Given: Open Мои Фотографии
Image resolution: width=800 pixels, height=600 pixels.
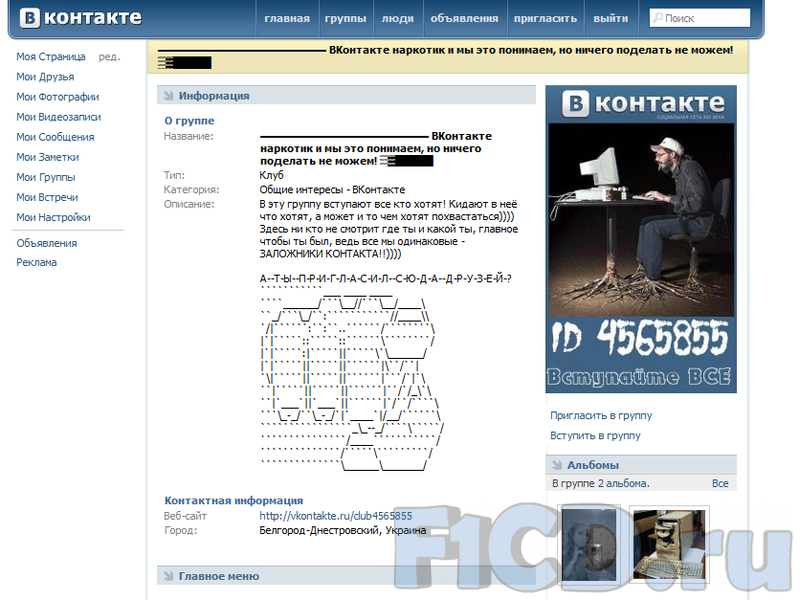Looking at the screenshot, I should tap(58, 97).
